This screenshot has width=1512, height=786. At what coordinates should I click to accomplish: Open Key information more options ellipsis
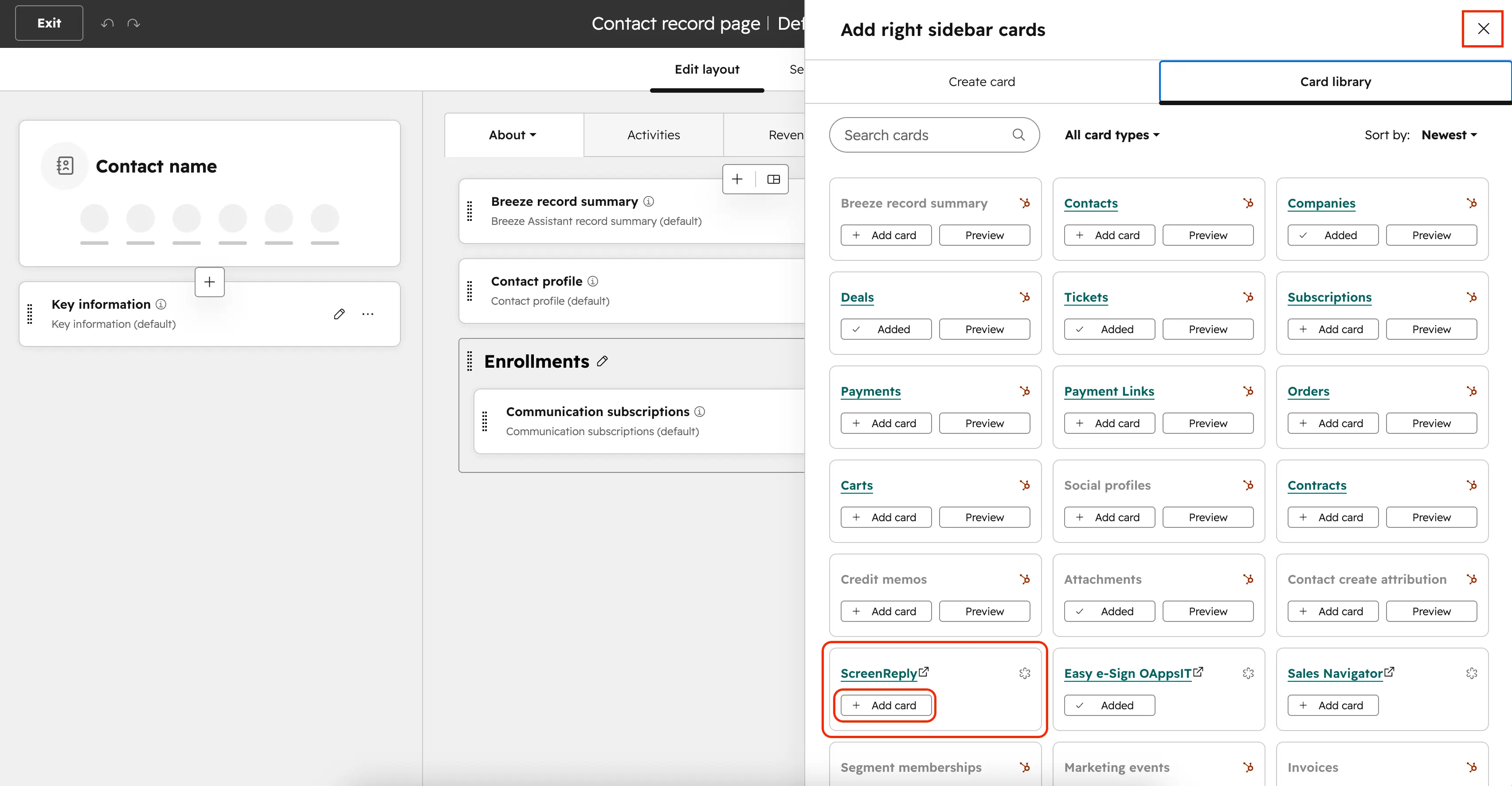coord(368,314)
